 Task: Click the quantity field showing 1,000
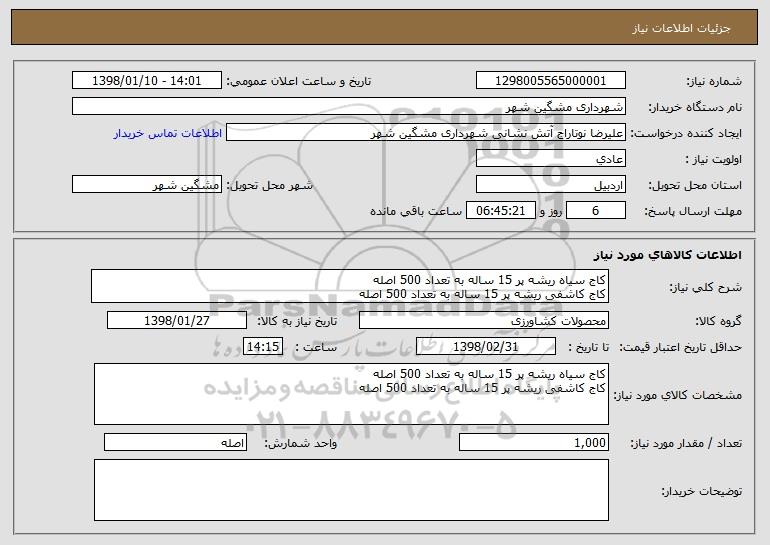(534, 442)
